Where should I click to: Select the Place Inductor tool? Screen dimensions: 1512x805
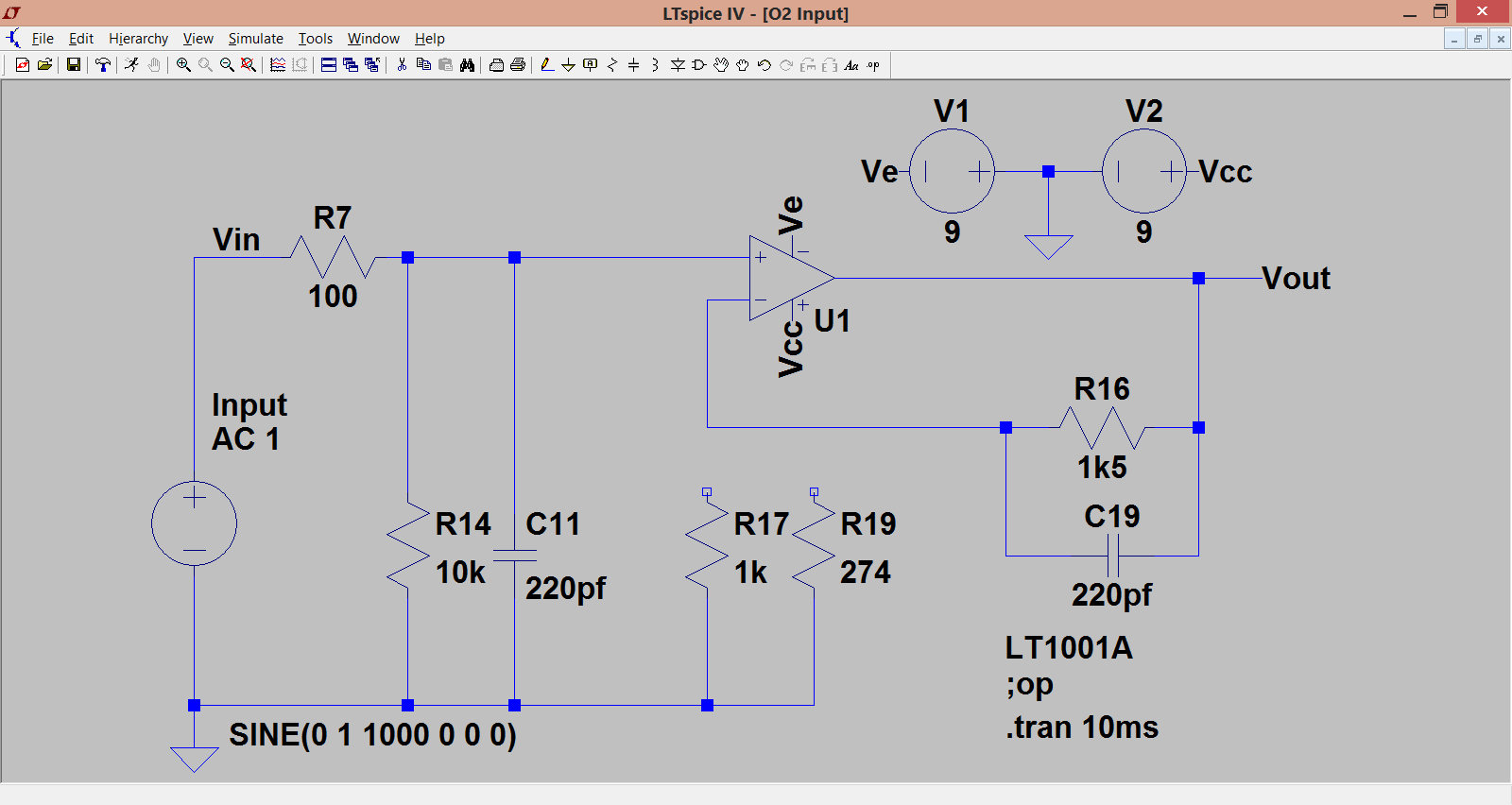click(655, 64)
